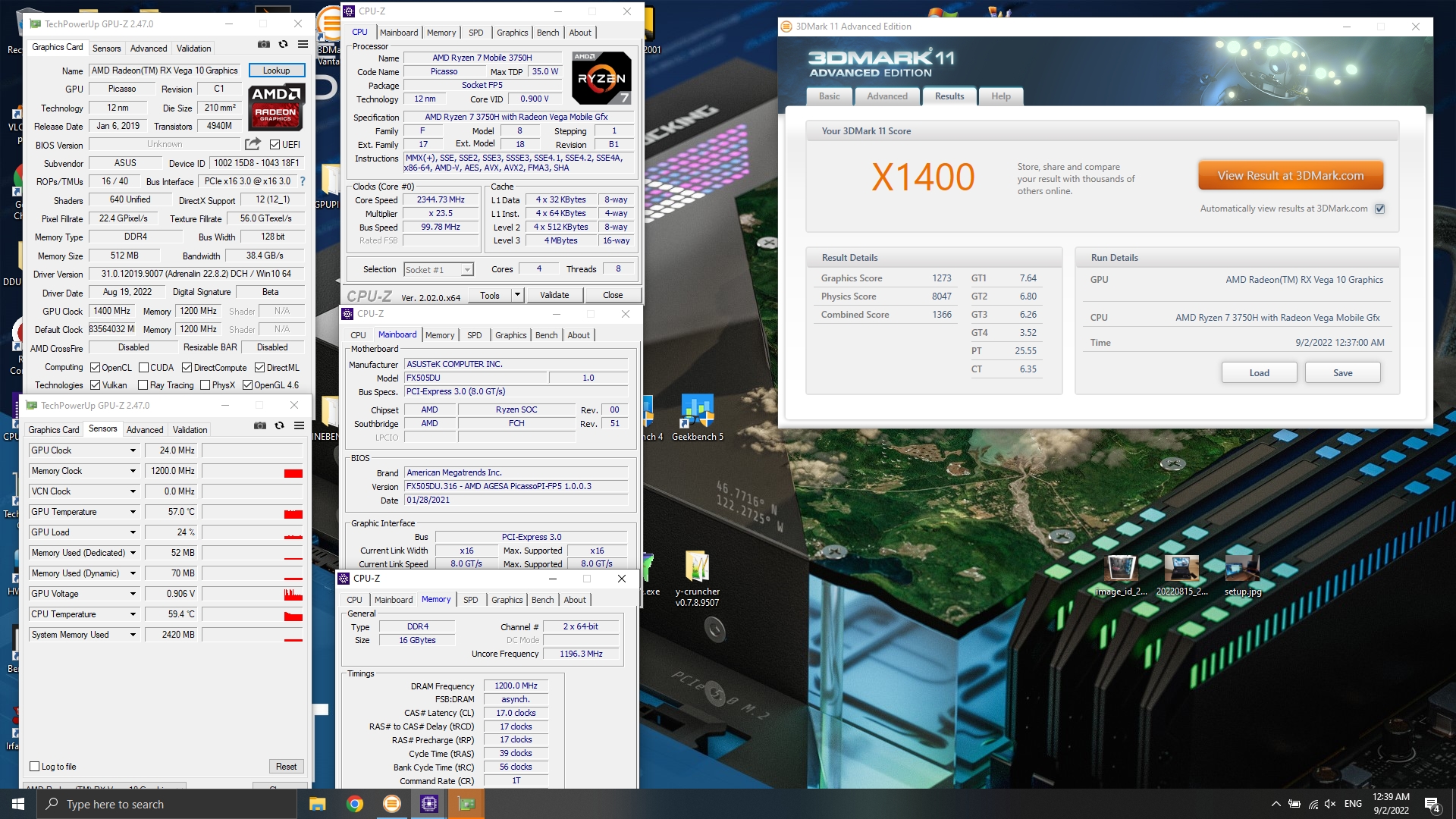1456x819 pixels.
Task: Open Geekbench 5 desktop shortcut
Action: coord(698,418)
